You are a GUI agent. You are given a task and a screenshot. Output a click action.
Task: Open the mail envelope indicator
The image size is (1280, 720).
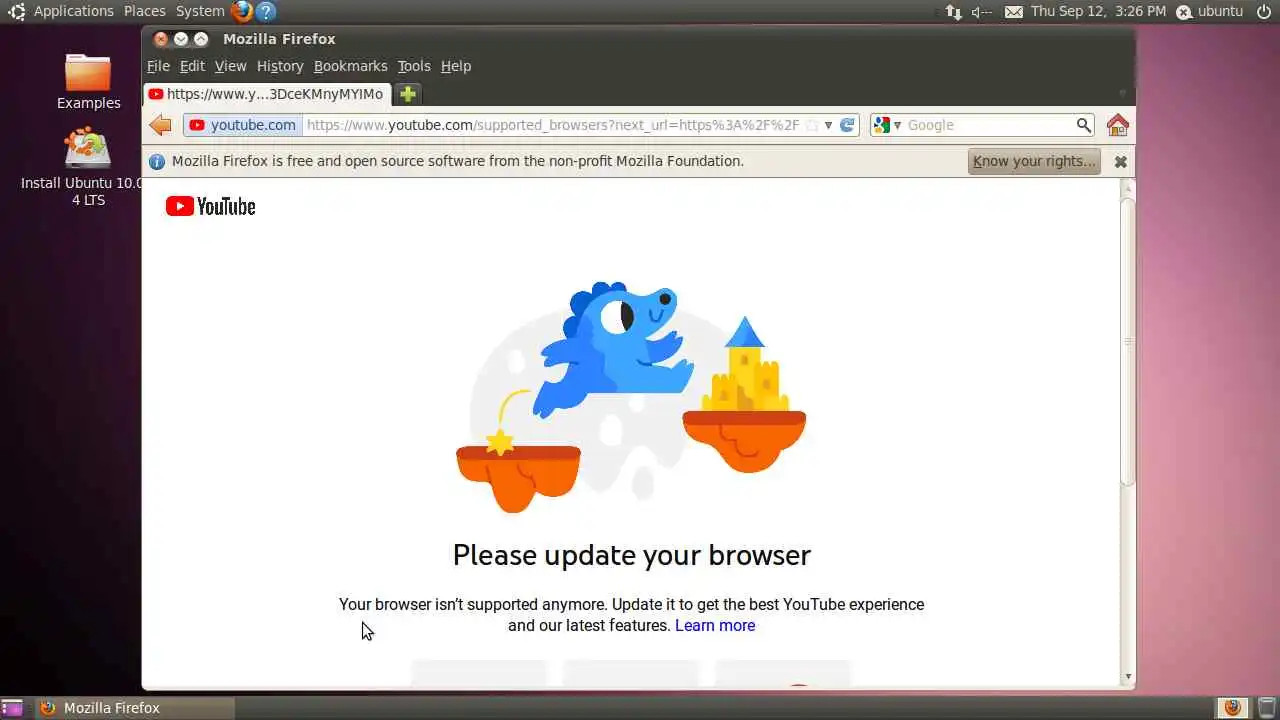pyautogui.click(x=1014, y=11)
